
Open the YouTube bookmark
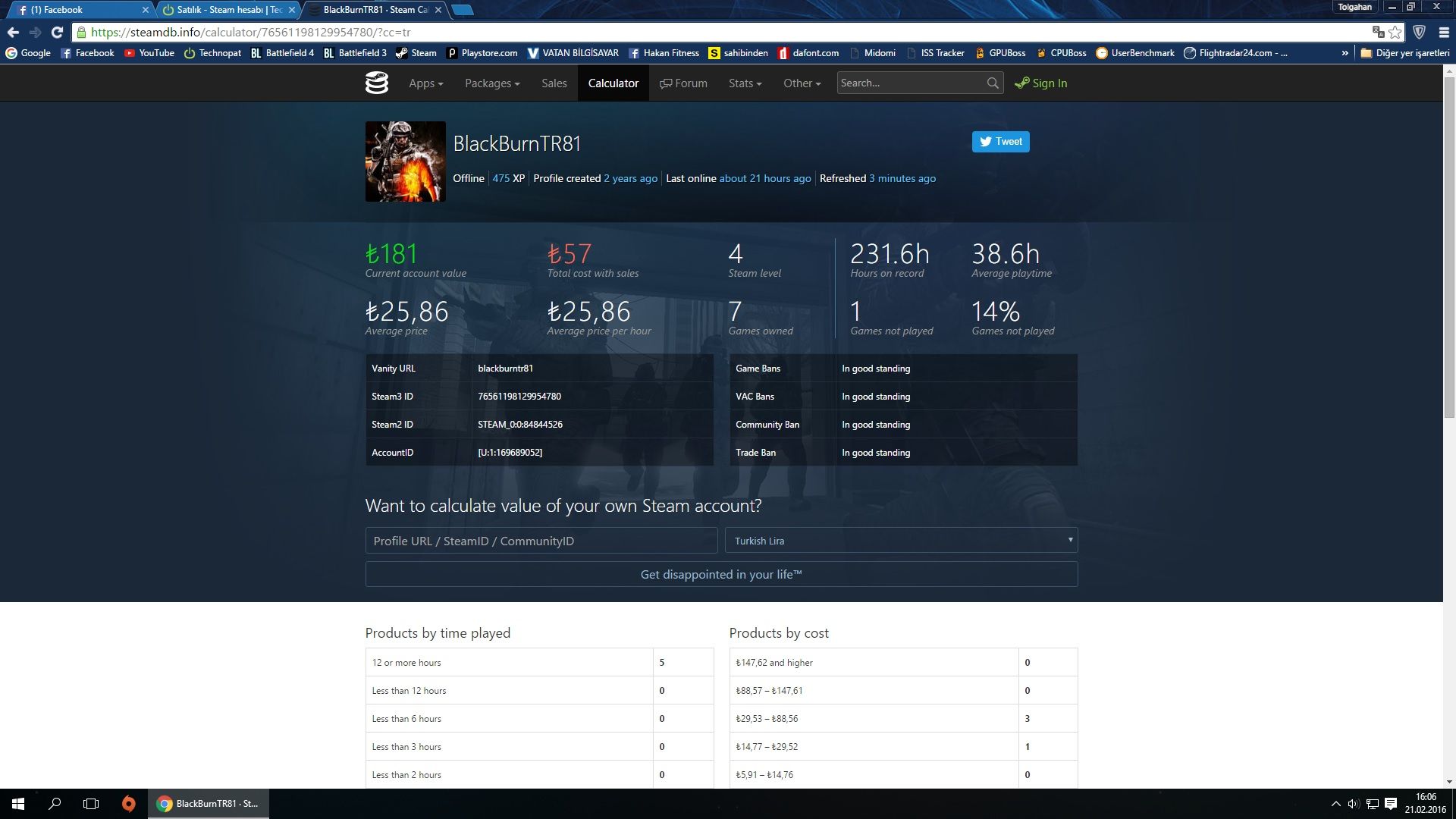tap(149, 53)
